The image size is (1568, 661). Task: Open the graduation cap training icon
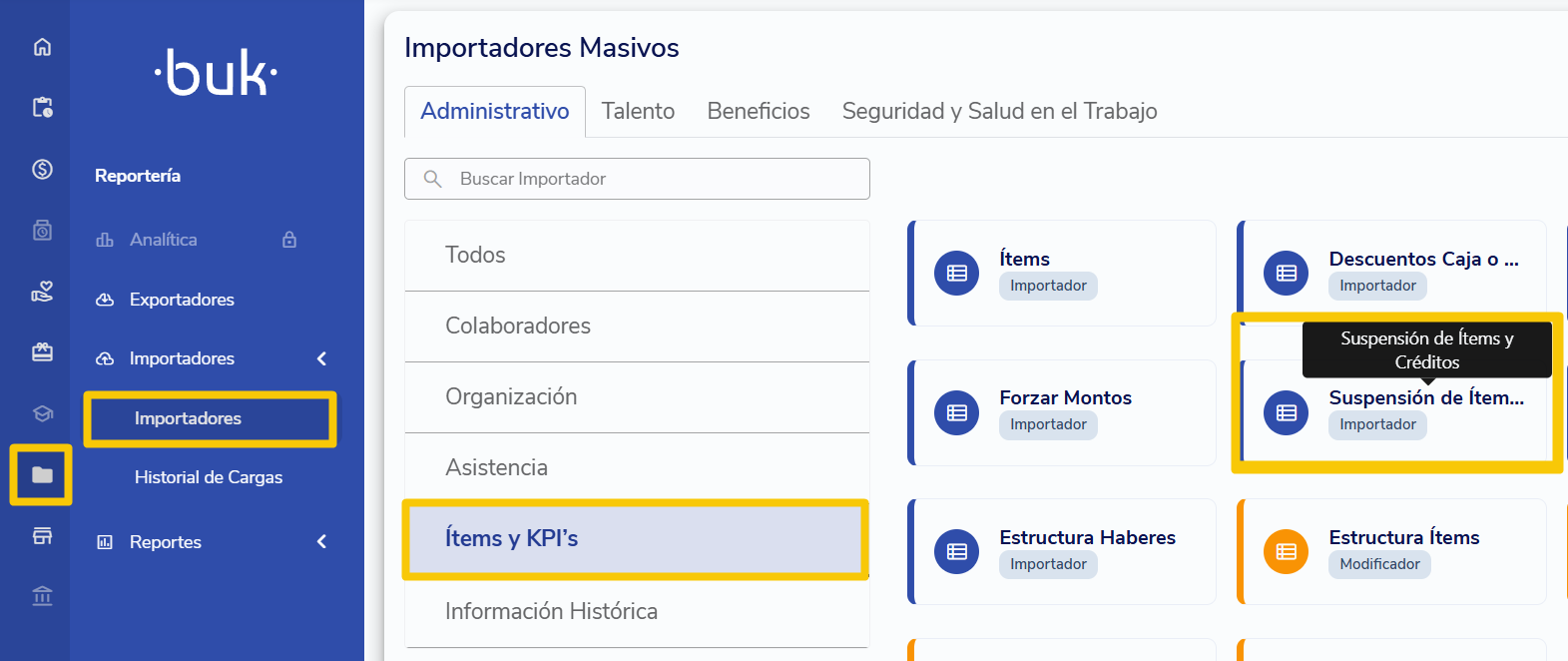tap(42, 413)
